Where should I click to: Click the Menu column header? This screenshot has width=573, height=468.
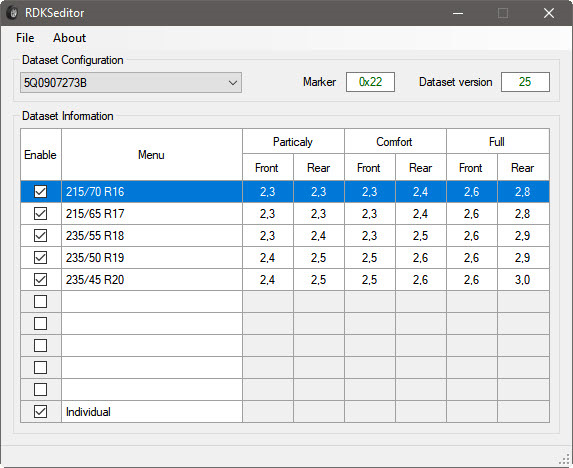tap(152, 155)
